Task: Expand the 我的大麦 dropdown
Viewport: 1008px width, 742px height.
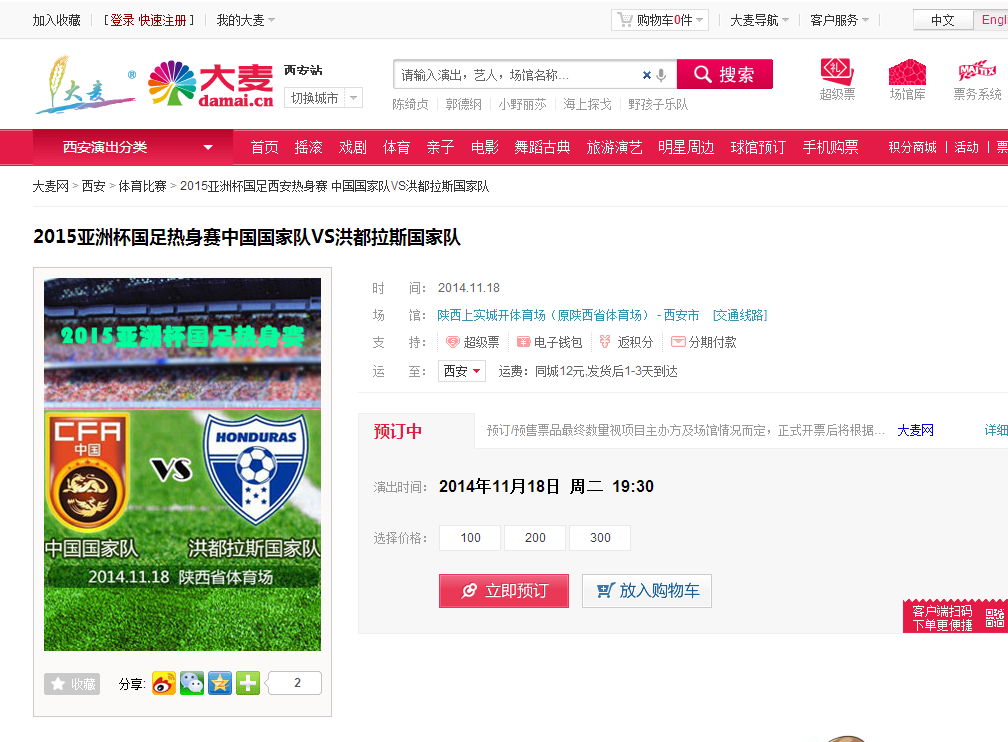Action: click(246, 21)
